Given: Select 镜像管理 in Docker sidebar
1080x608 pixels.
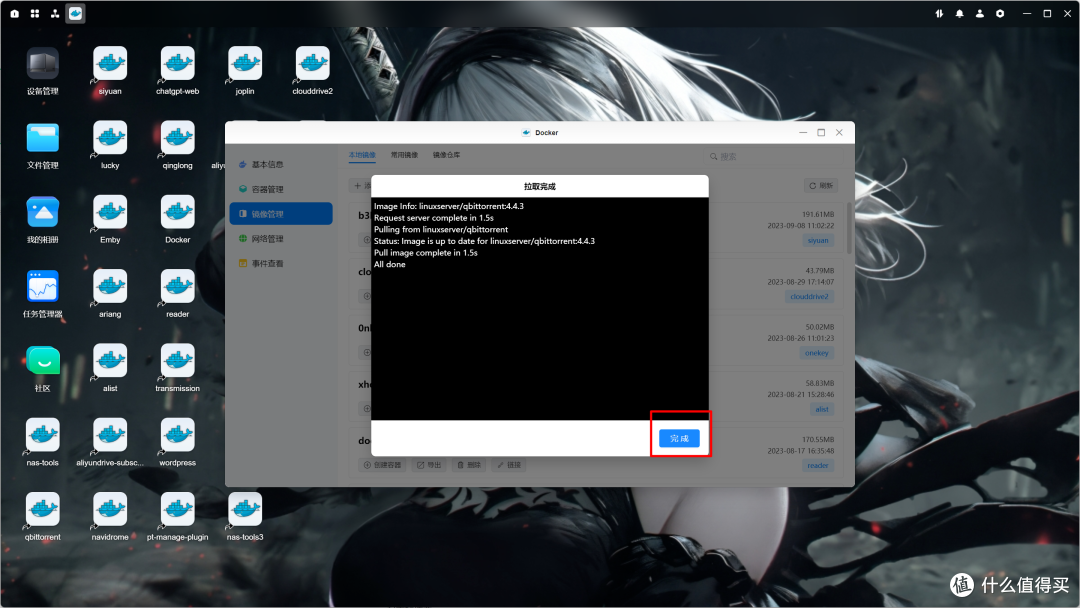Looking at the screenshot, I should click(x=281, y=214).
